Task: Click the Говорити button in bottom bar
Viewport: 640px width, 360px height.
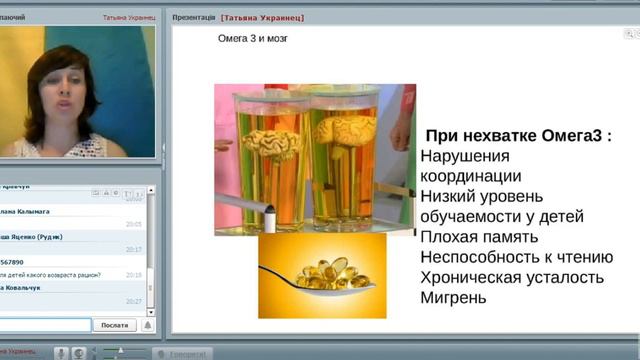Action: [182, 353]
